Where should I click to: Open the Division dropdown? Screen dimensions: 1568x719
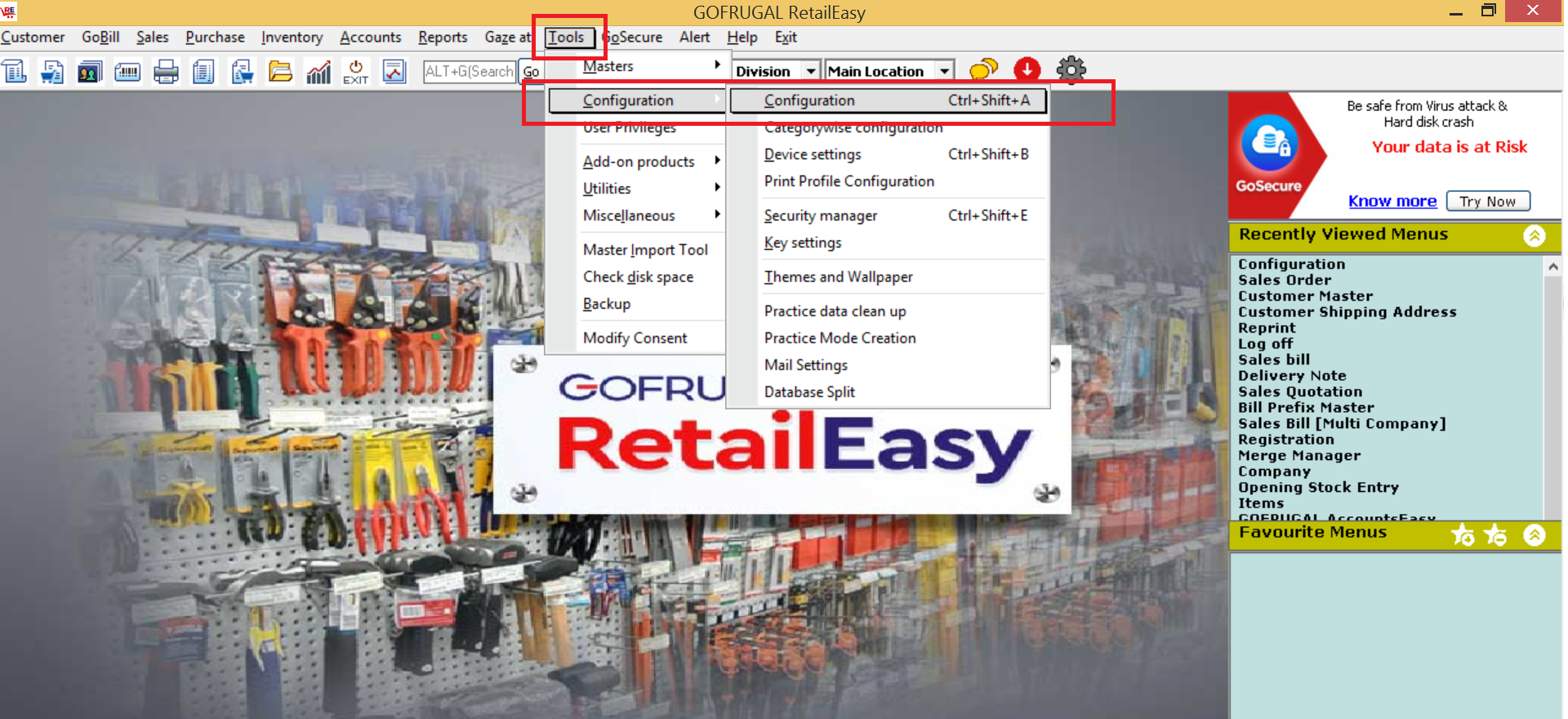point(811,71)
